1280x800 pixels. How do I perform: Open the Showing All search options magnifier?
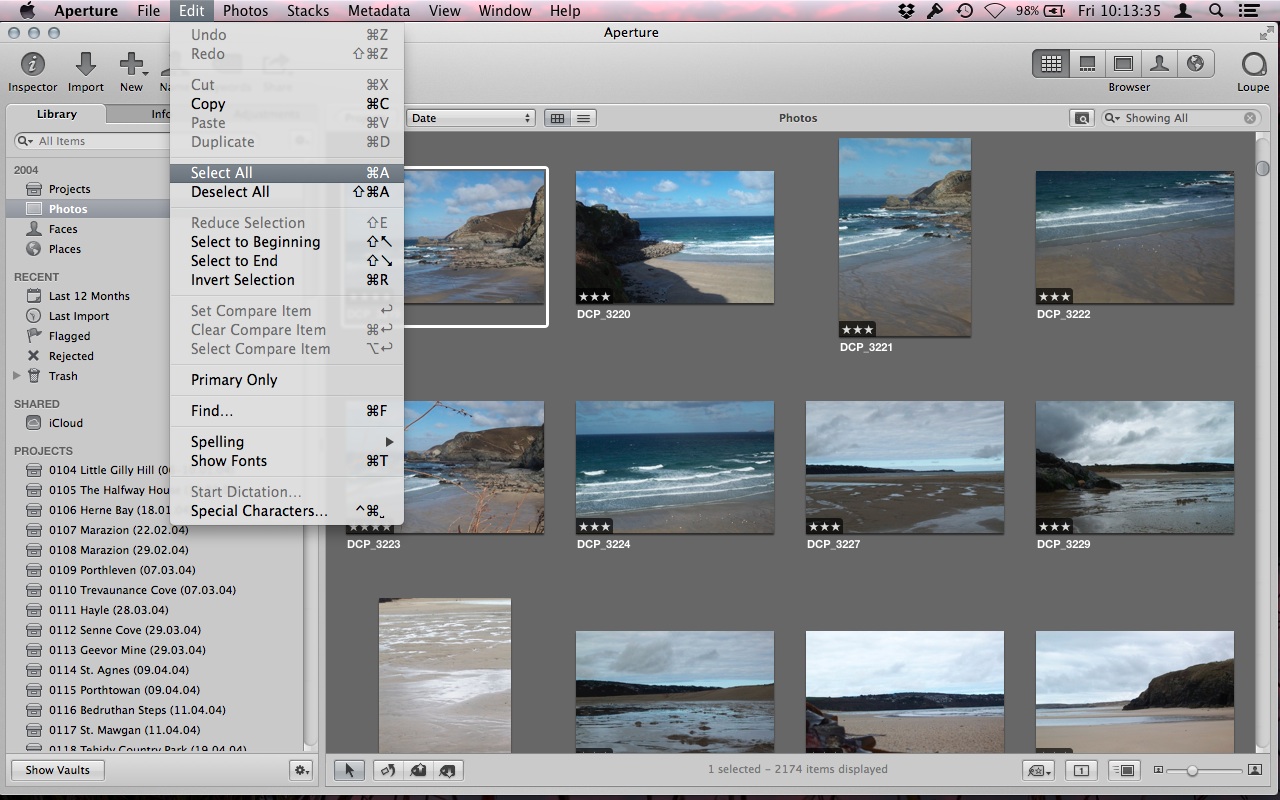point(1113,118)
